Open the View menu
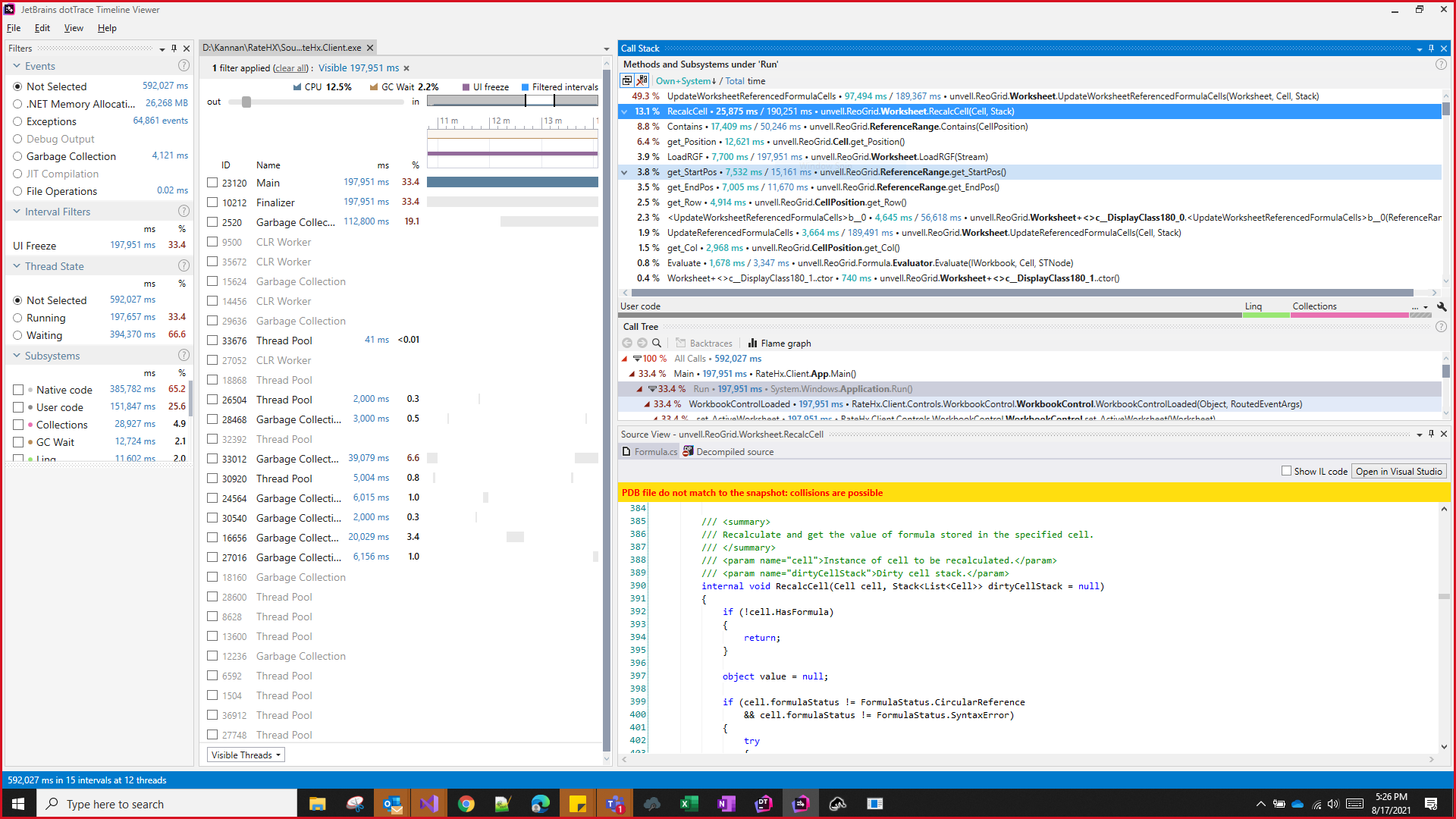Image resolution: width=1456 pixels, height=819 pixels. pos(73,28)
